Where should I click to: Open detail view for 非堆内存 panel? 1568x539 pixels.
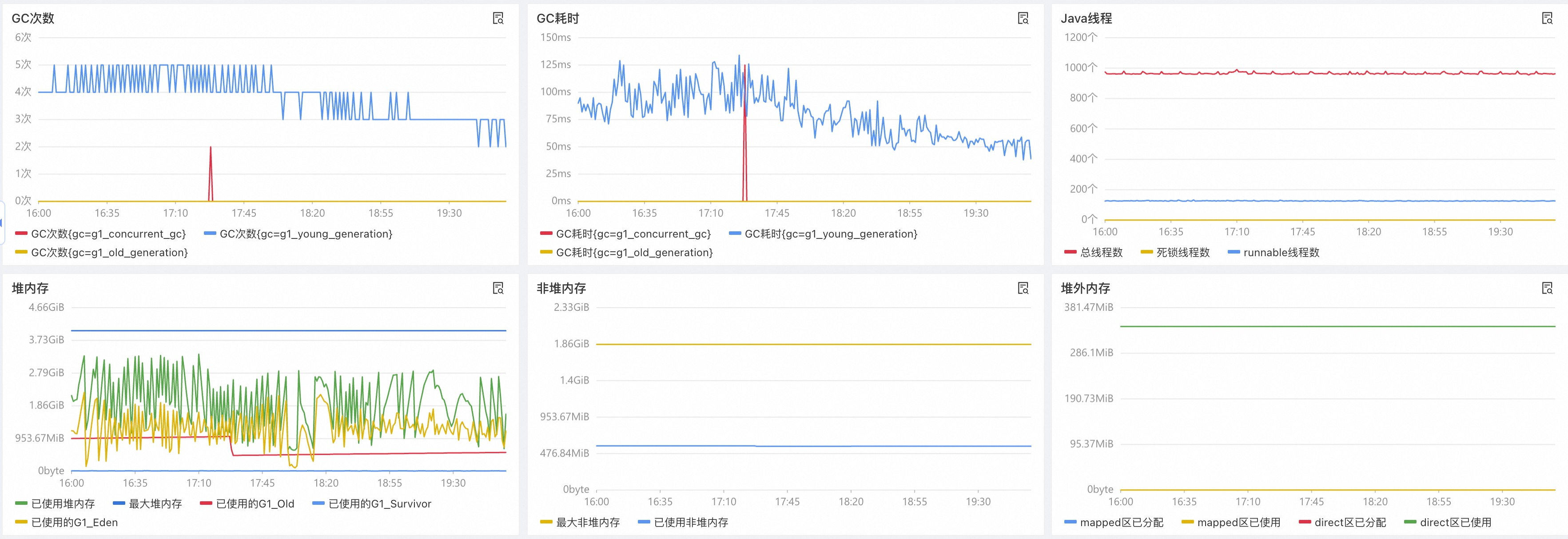[1024, 288]
